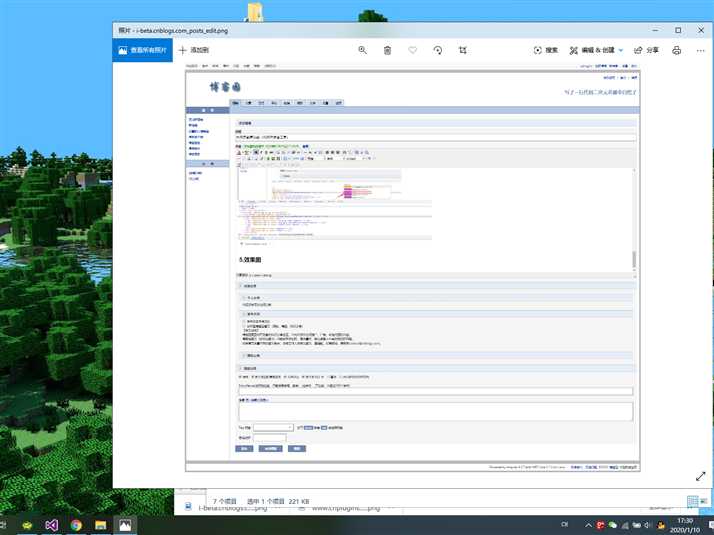Click the Photos app taskbar icon
Viewport: 714px width, 535px height.
tap(125, 525)
